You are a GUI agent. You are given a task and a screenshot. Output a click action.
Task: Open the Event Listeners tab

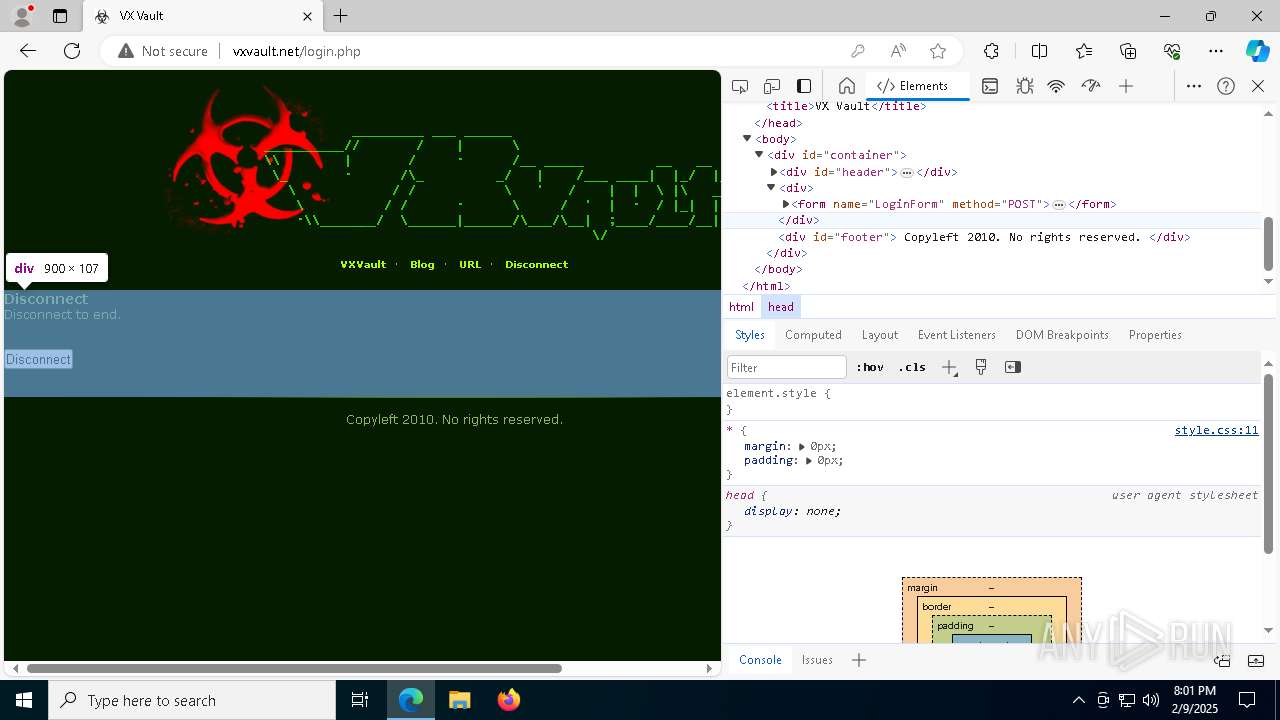point(957,335)
